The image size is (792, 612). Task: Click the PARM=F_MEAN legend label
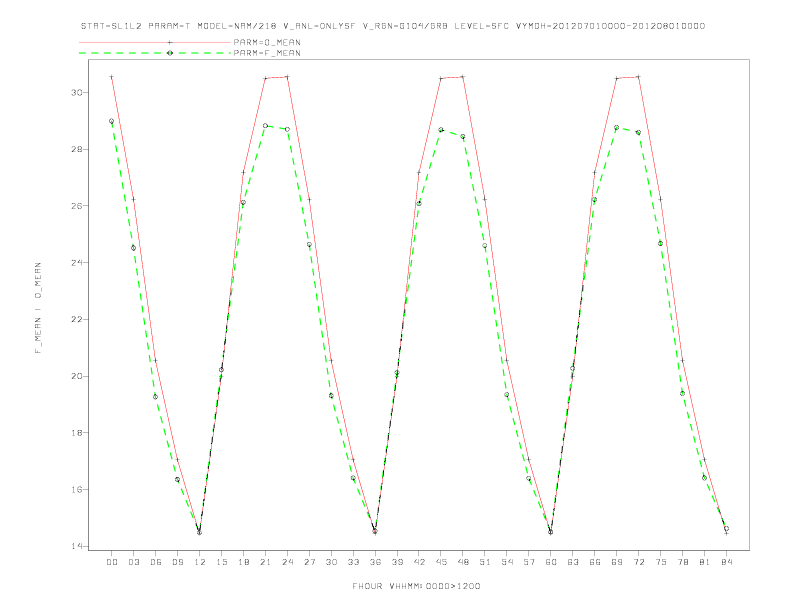(267, 53)
